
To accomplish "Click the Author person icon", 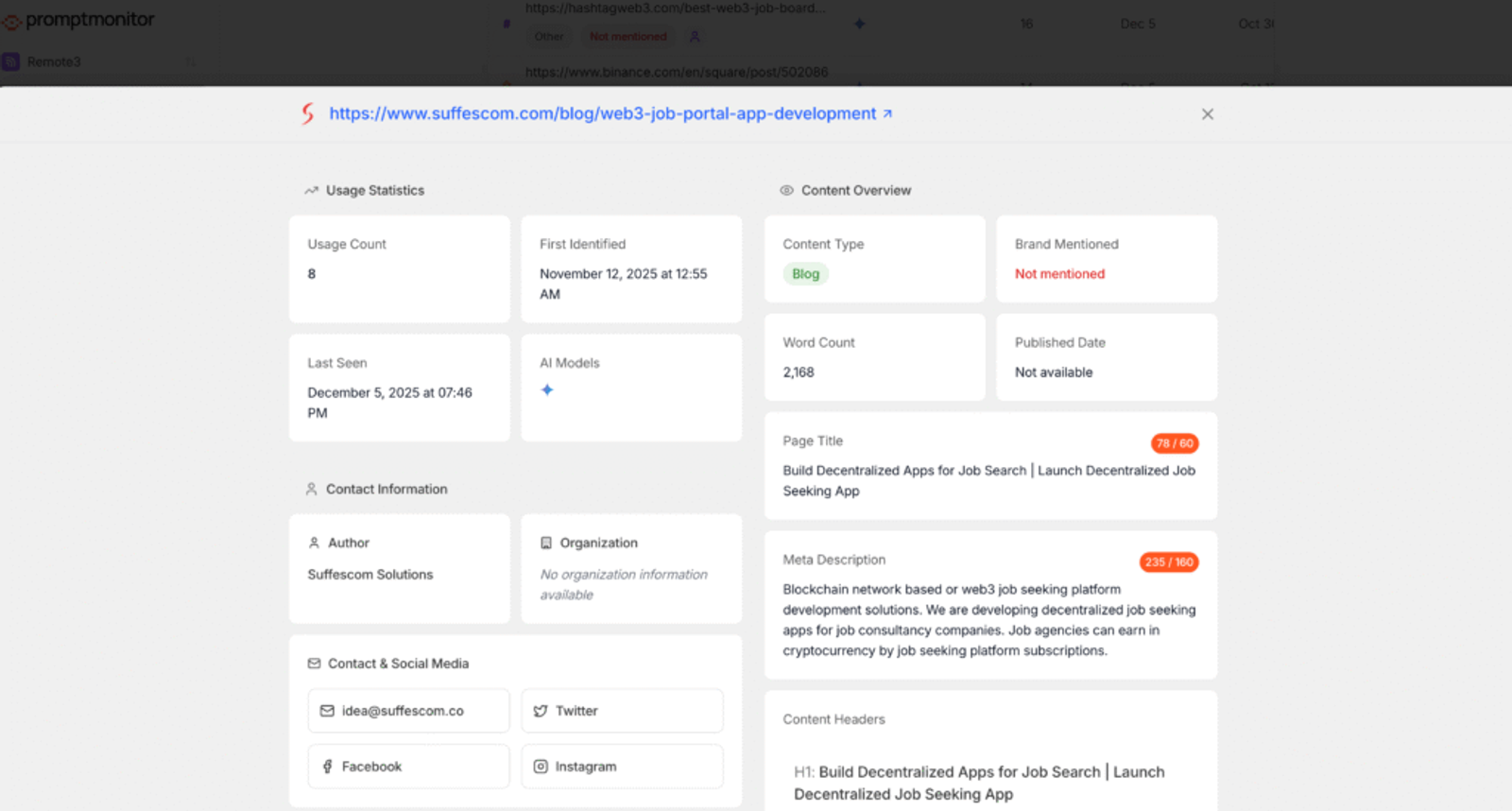I will pos(314,544).
